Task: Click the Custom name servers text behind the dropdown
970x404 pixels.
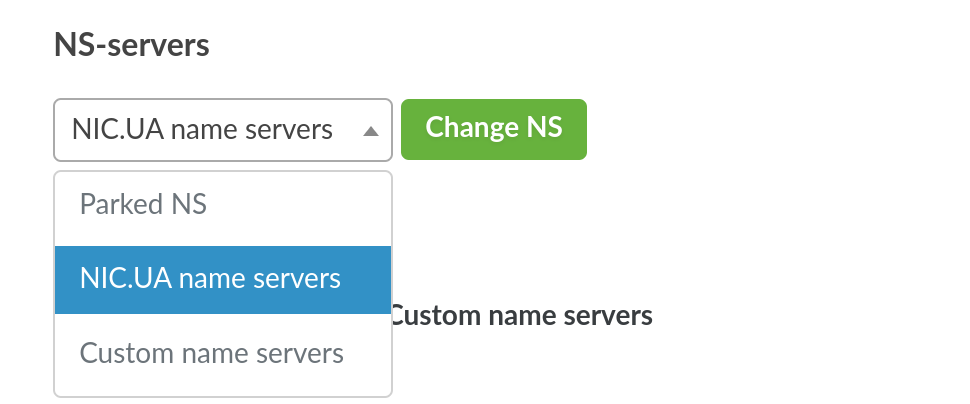Action: pyautogui.click(x=523, y=317)
